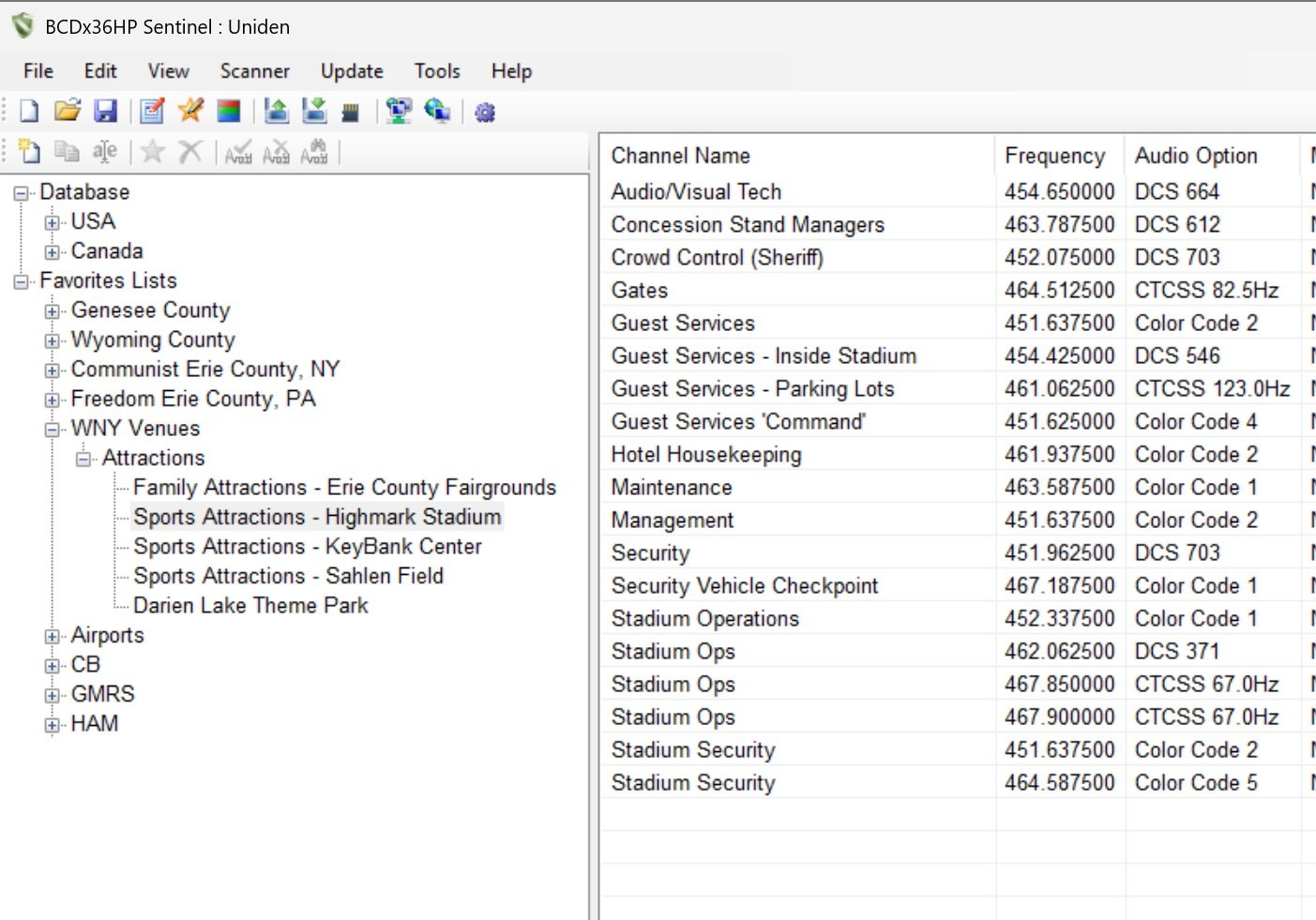Open file using the folder icon
The height and width of the screenshot is (920, 1316).
pyautogui.click(x=67, y=112)
